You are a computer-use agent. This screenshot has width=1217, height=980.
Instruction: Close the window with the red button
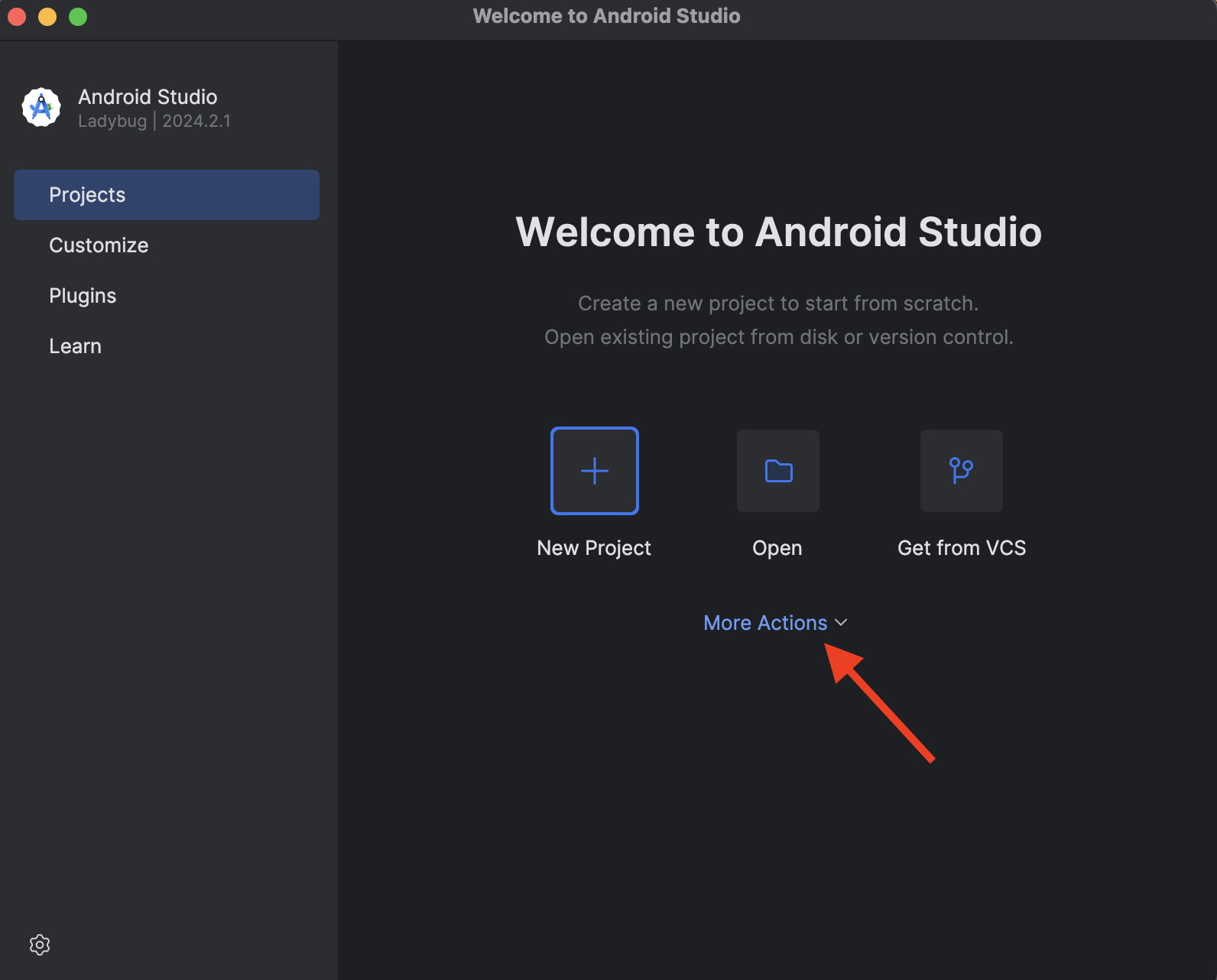click(x=17, y=17)
